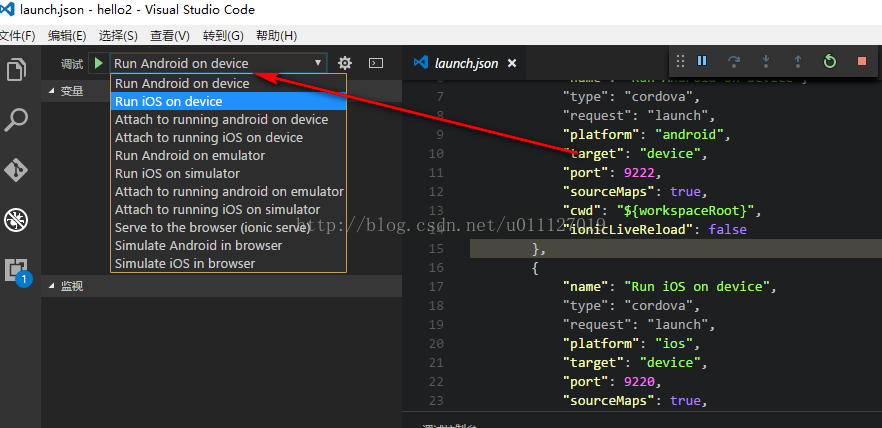Image resolution: width=882 pixels, height=428 pixels.
Task: Select Run iOS on simulator
Action: point(228,173)
